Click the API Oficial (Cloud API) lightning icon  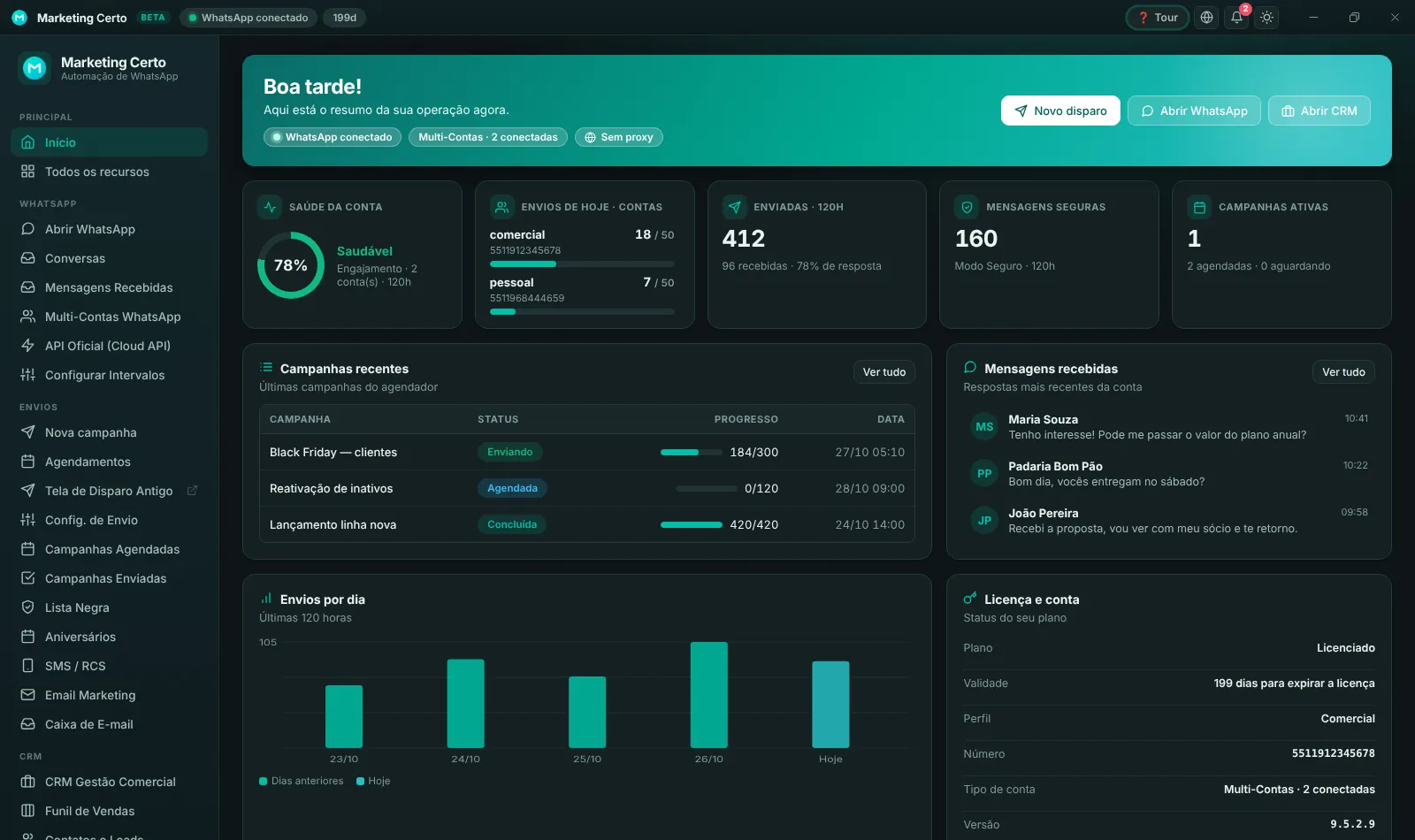(x=27, y=346)
